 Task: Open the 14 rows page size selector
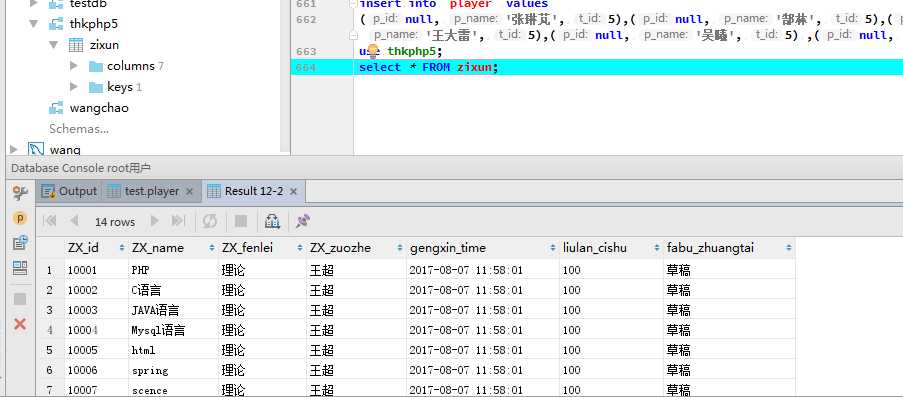115,222
